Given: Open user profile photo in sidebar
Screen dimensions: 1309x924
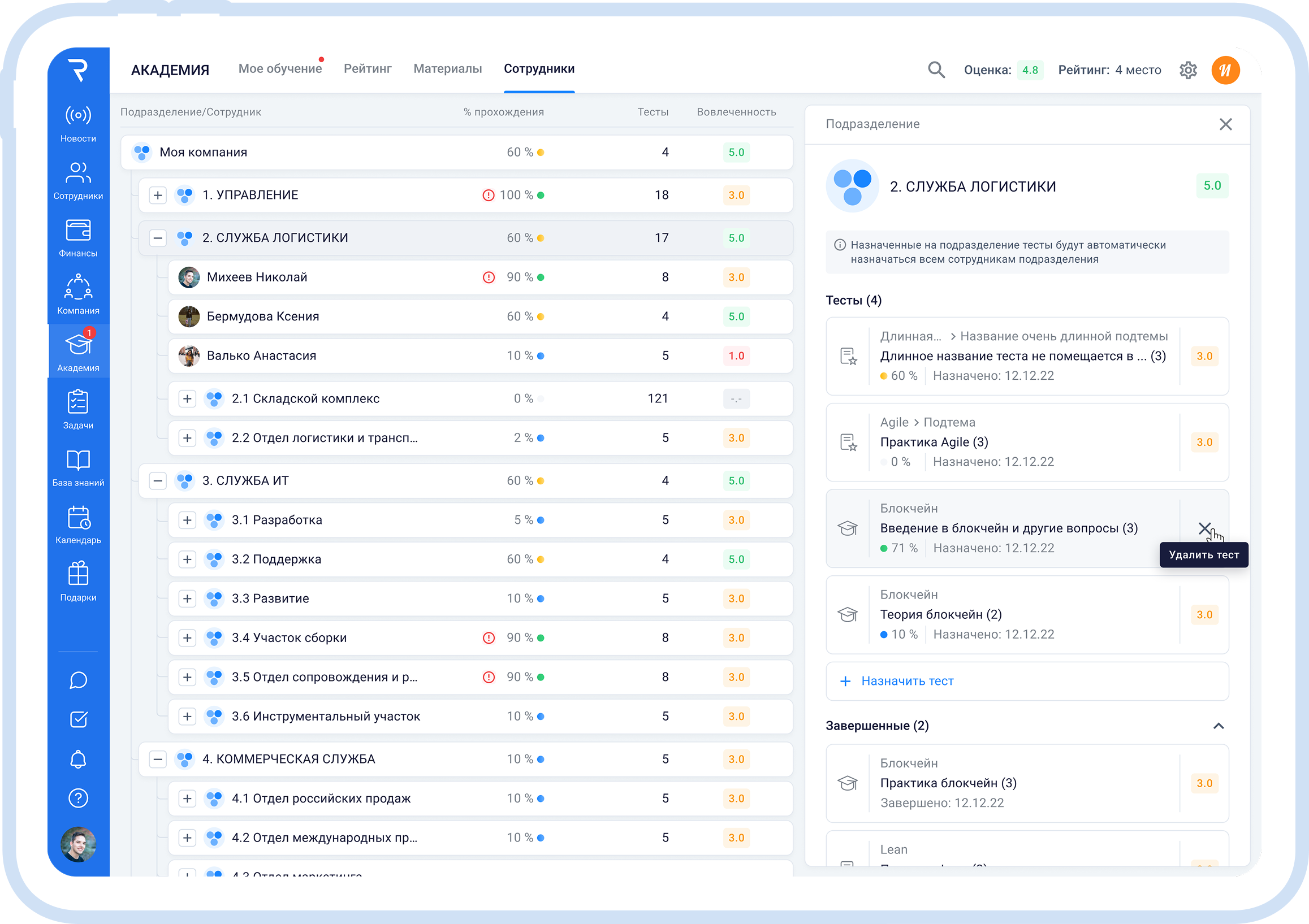Looking at the screenshot, I should click(x=78, y=844).
